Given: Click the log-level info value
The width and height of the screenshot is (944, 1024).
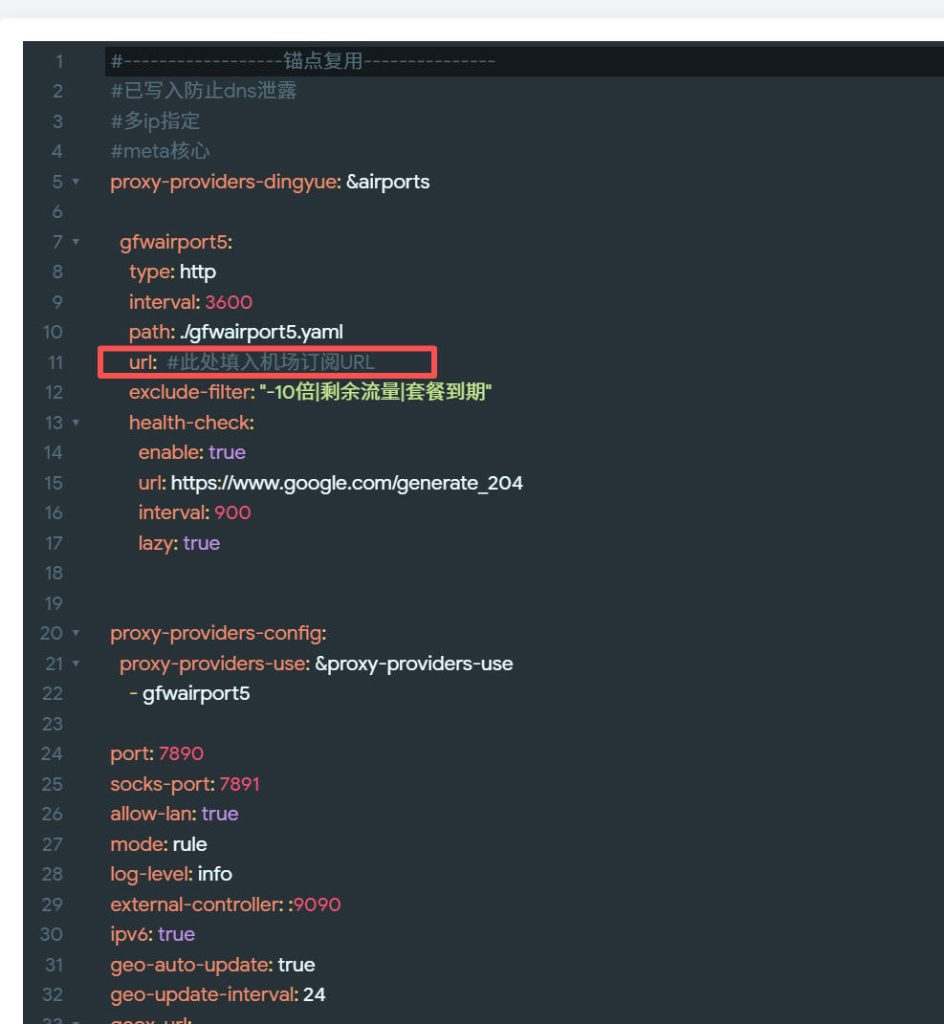Looking at the screenshot, I should tap(214, 874).
